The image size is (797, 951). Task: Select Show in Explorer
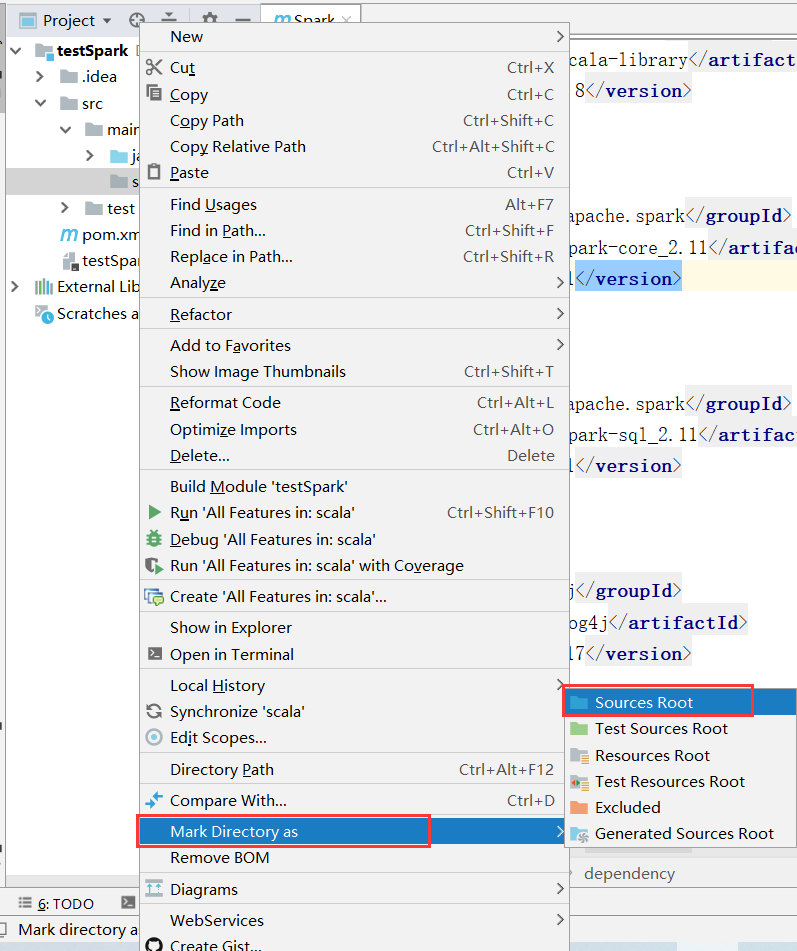[354, 628]
